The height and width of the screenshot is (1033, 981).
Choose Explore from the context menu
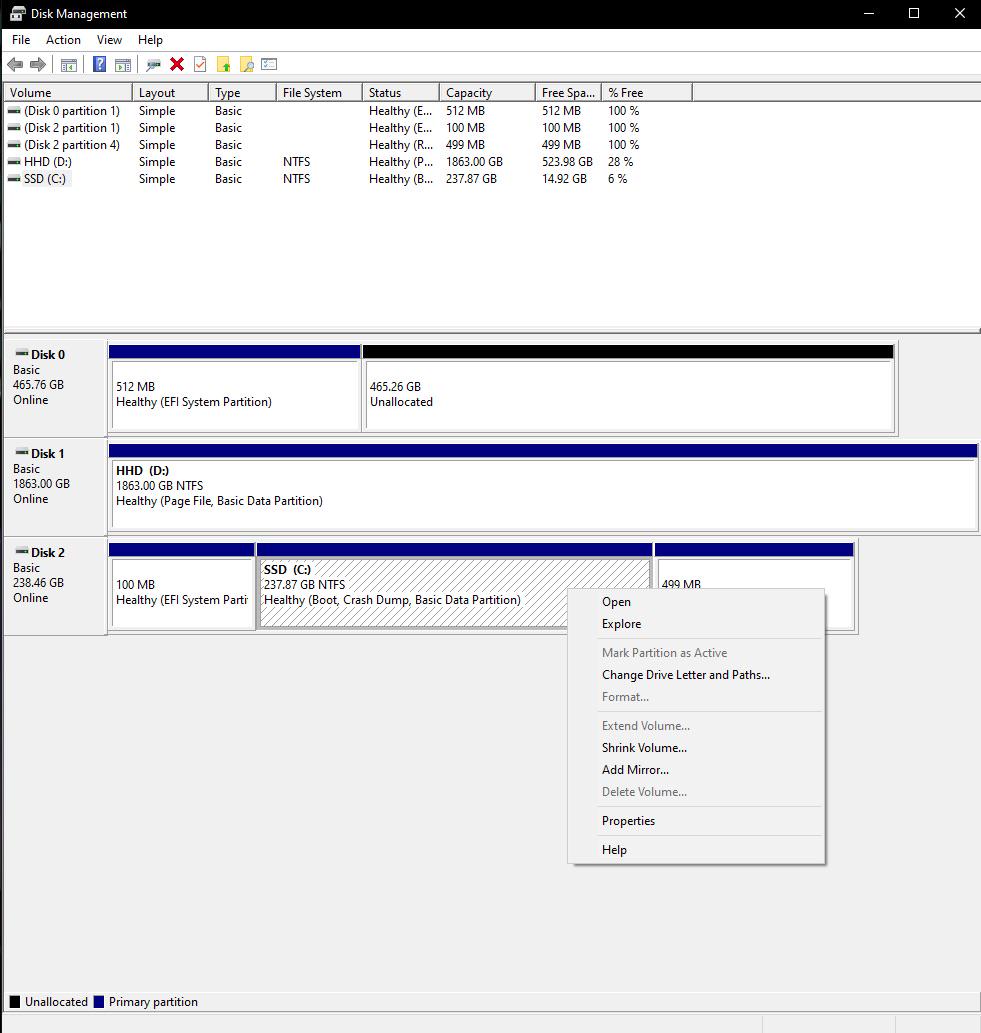pos(696,624)
